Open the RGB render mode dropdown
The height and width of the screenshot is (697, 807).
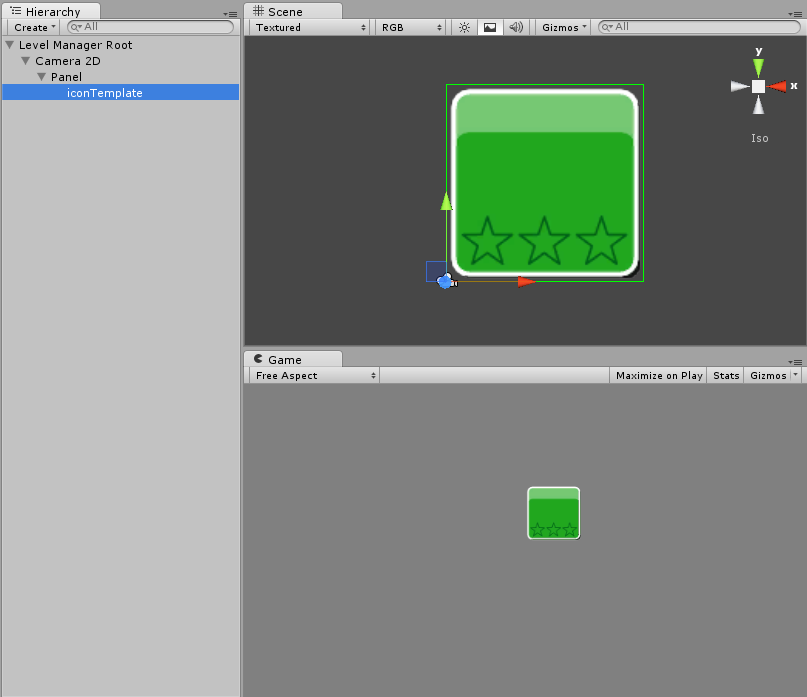[x=411, y=28]
